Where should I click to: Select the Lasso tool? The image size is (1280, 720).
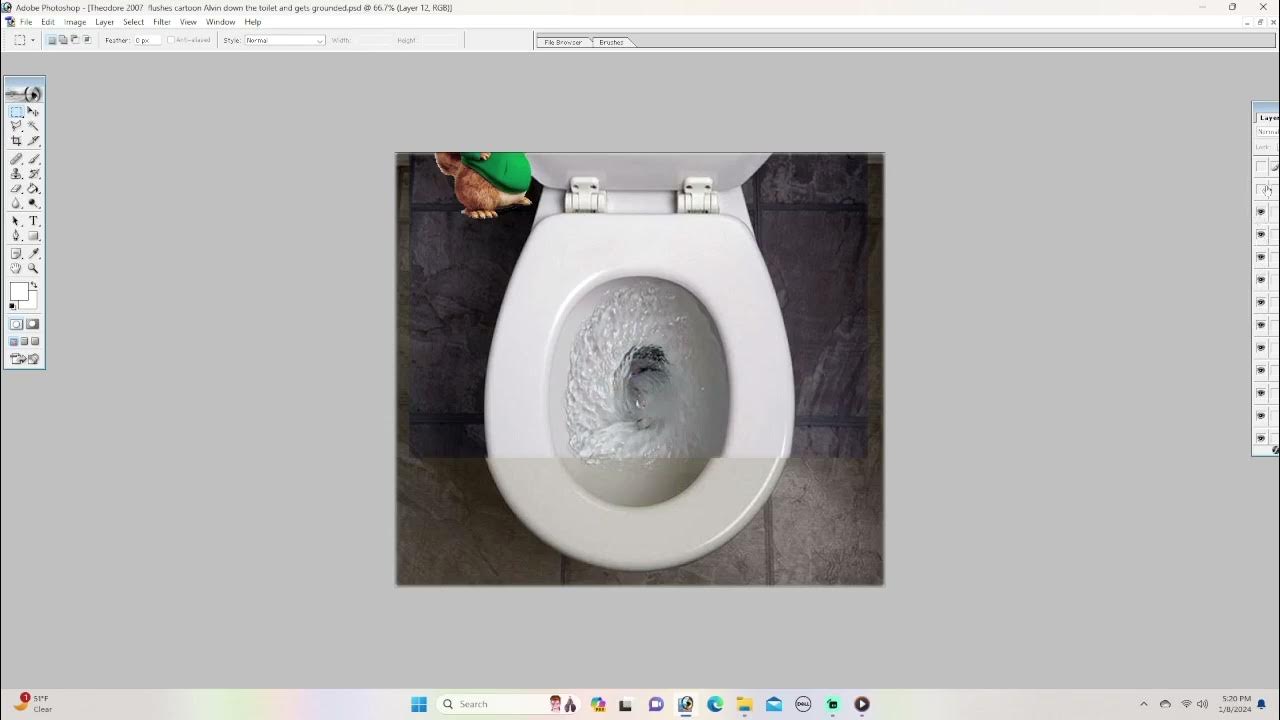coord(16,126)
